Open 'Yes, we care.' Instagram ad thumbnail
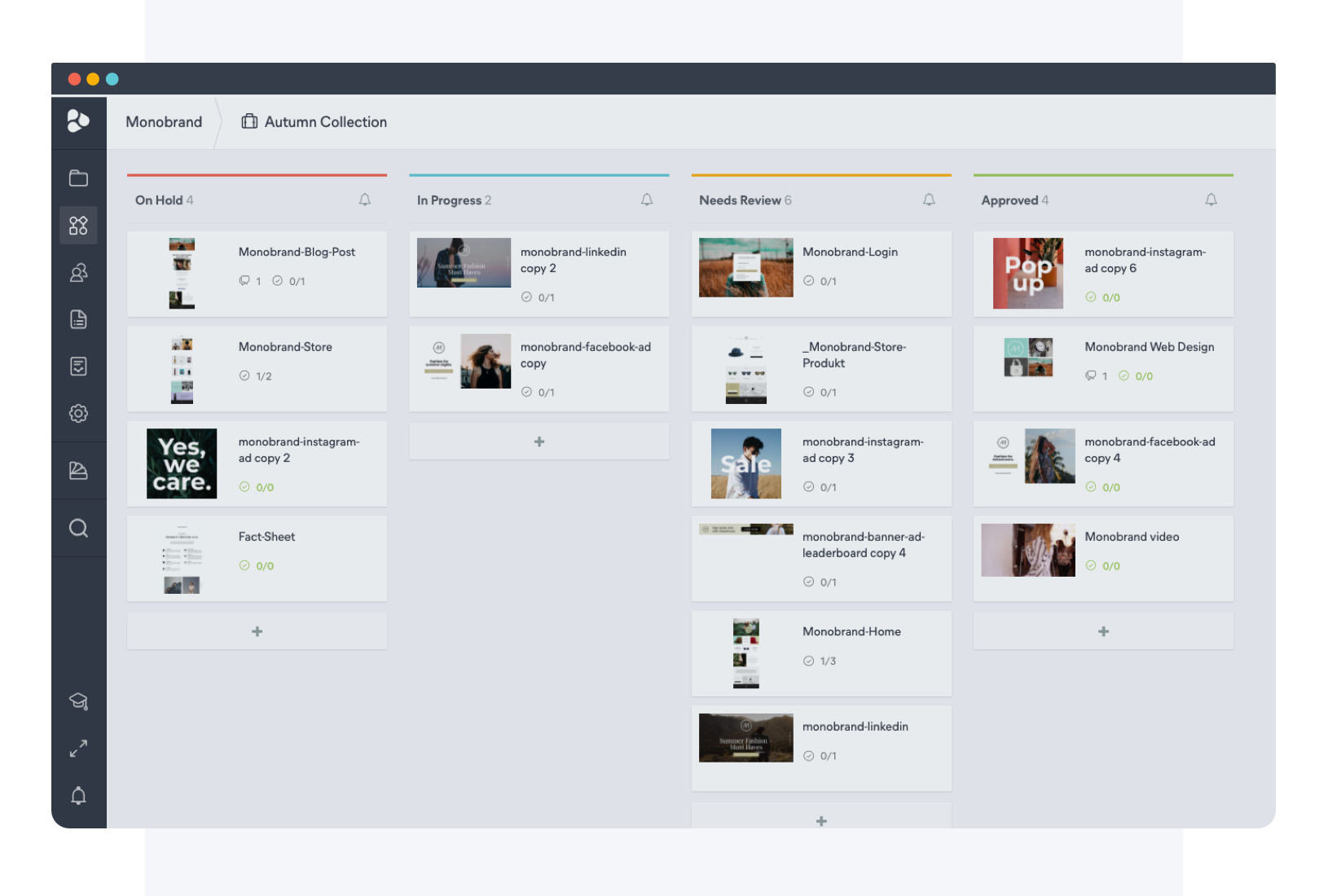 pos(182,463)
